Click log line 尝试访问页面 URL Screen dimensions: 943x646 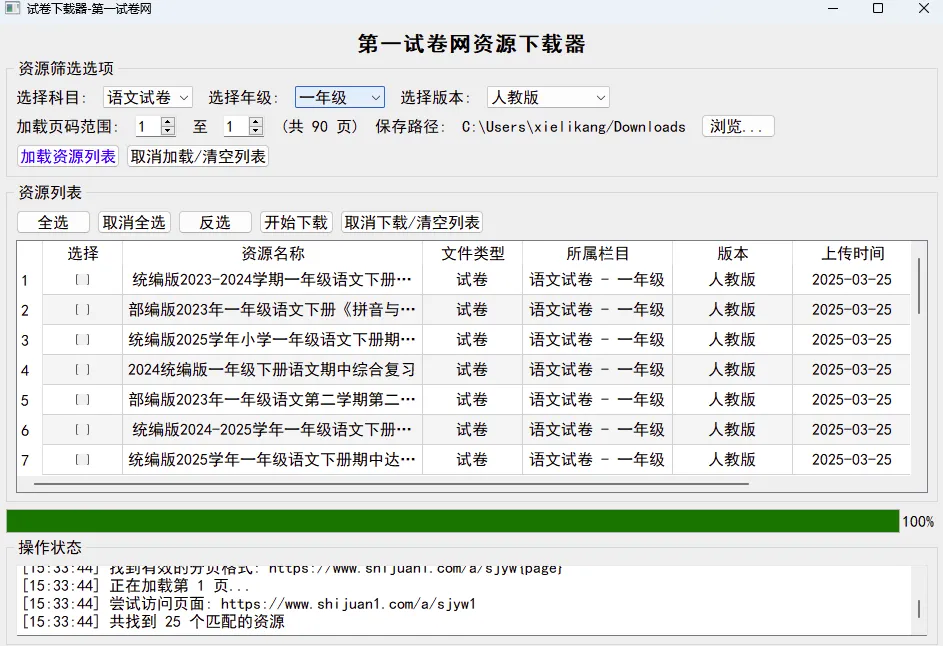pyautogui.click(x=249, y=604)
